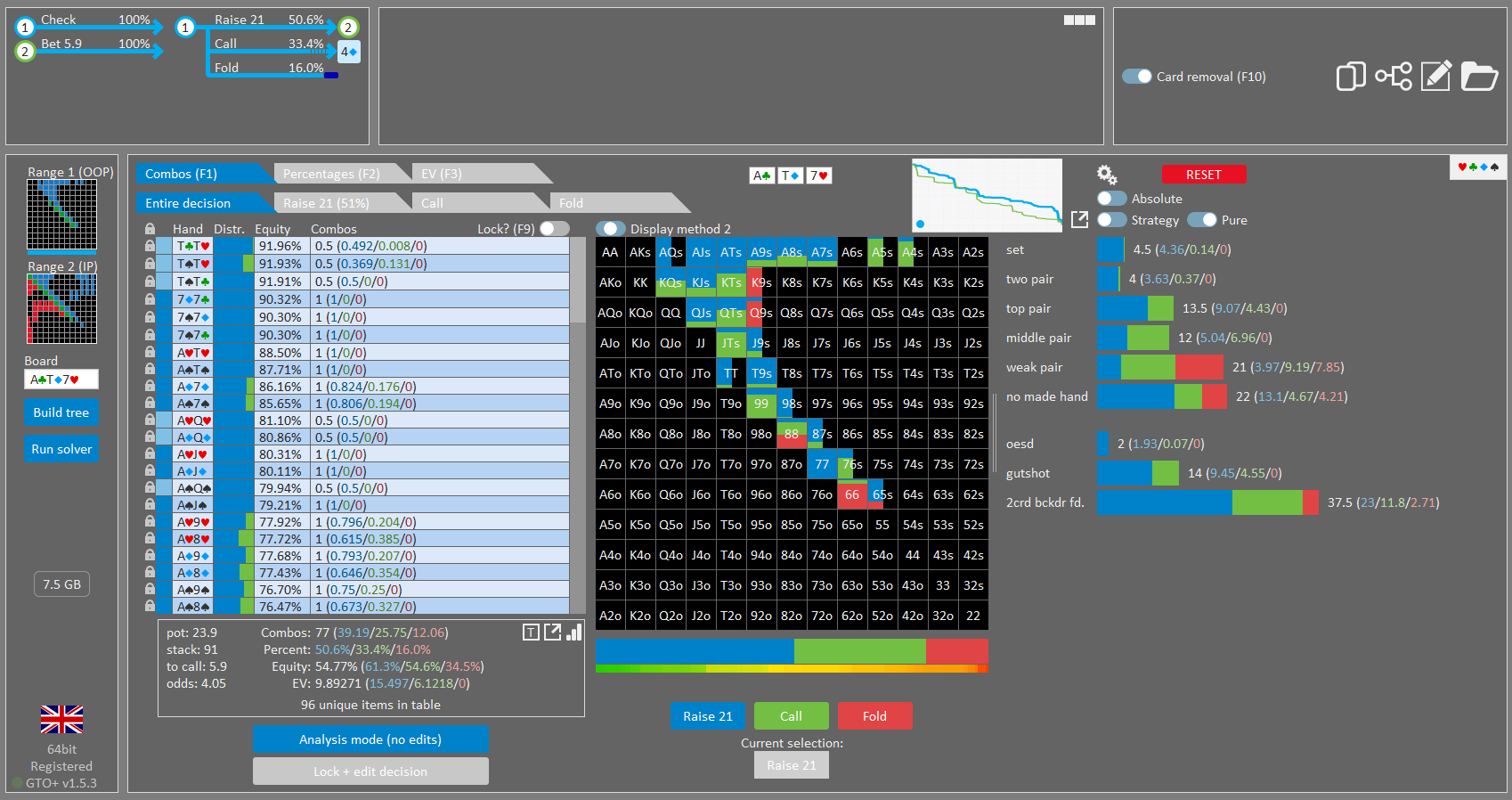1512x800 pixels.
Task: Lock the A♥9♥ hand row
Action: [x=150, y=522]
